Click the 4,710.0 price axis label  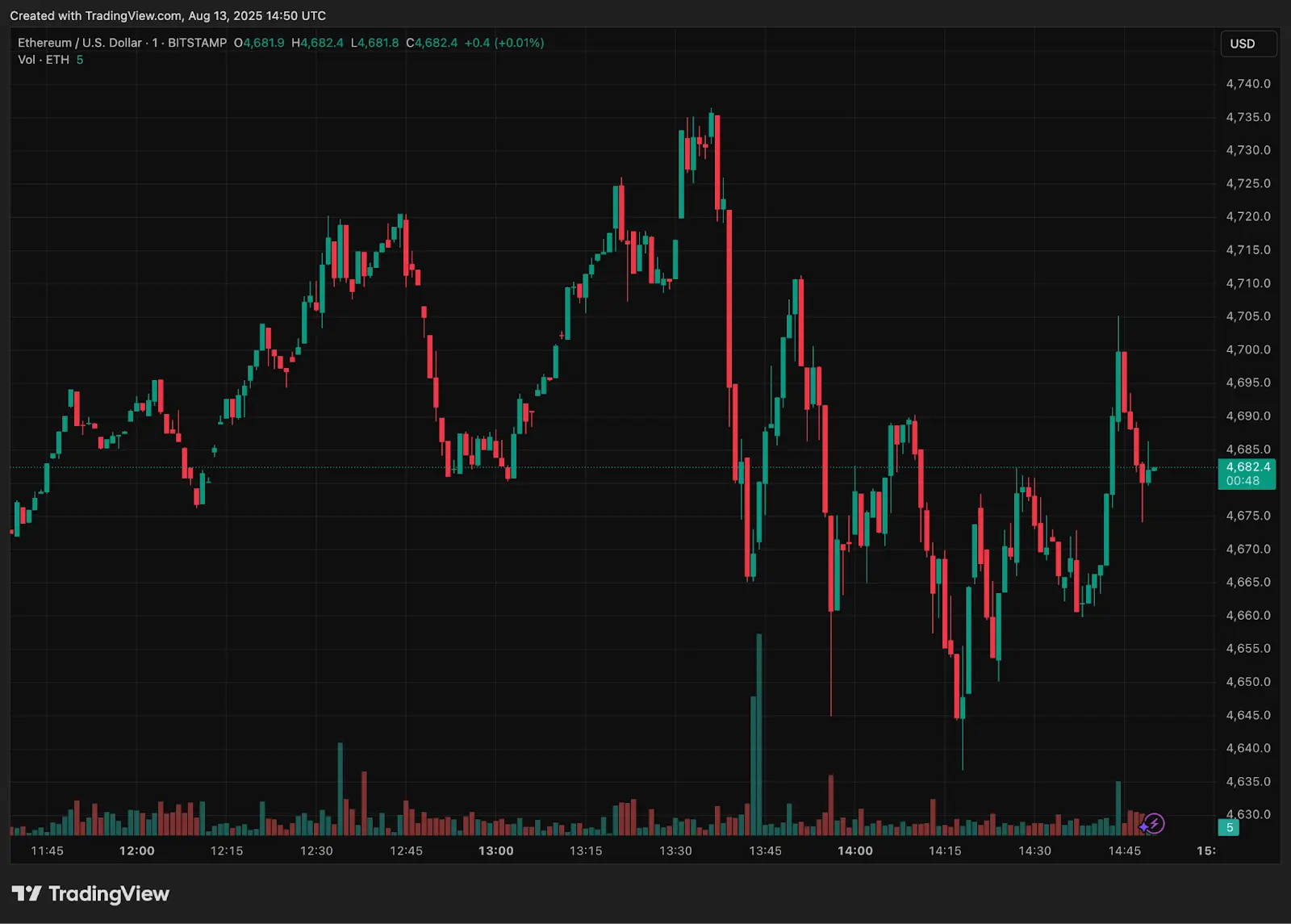(x=1248, y=283)
